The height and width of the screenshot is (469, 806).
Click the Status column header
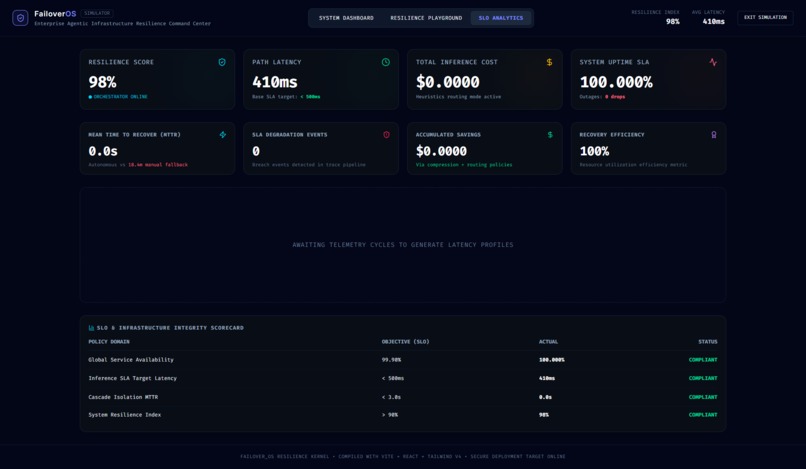tap(708, 341)
